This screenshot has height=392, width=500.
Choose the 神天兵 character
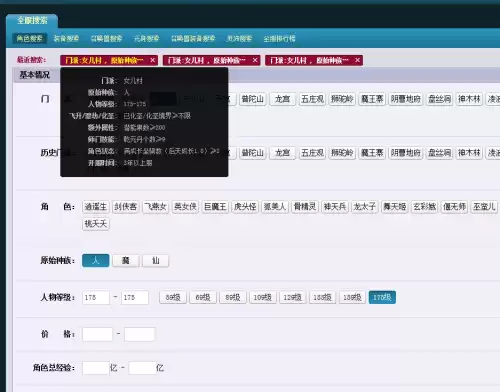point(335,207)
